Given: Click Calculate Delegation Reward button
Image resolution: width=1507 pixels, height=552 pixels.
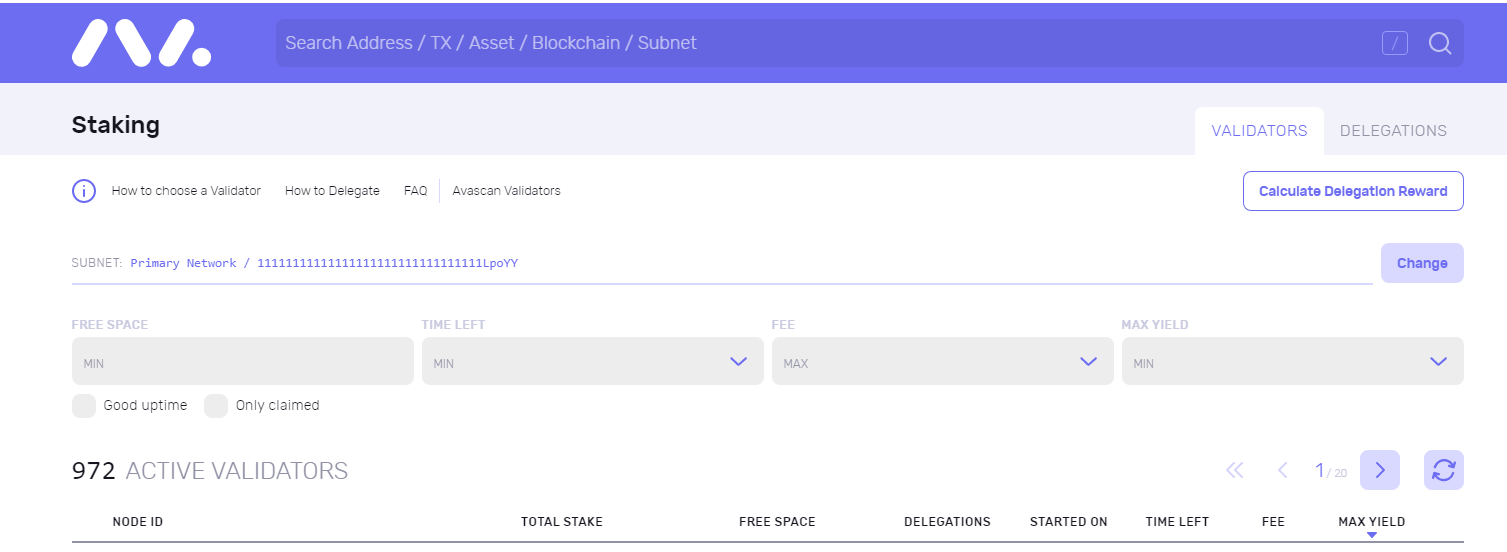Looking at the screenshot, I should 1353,191.
